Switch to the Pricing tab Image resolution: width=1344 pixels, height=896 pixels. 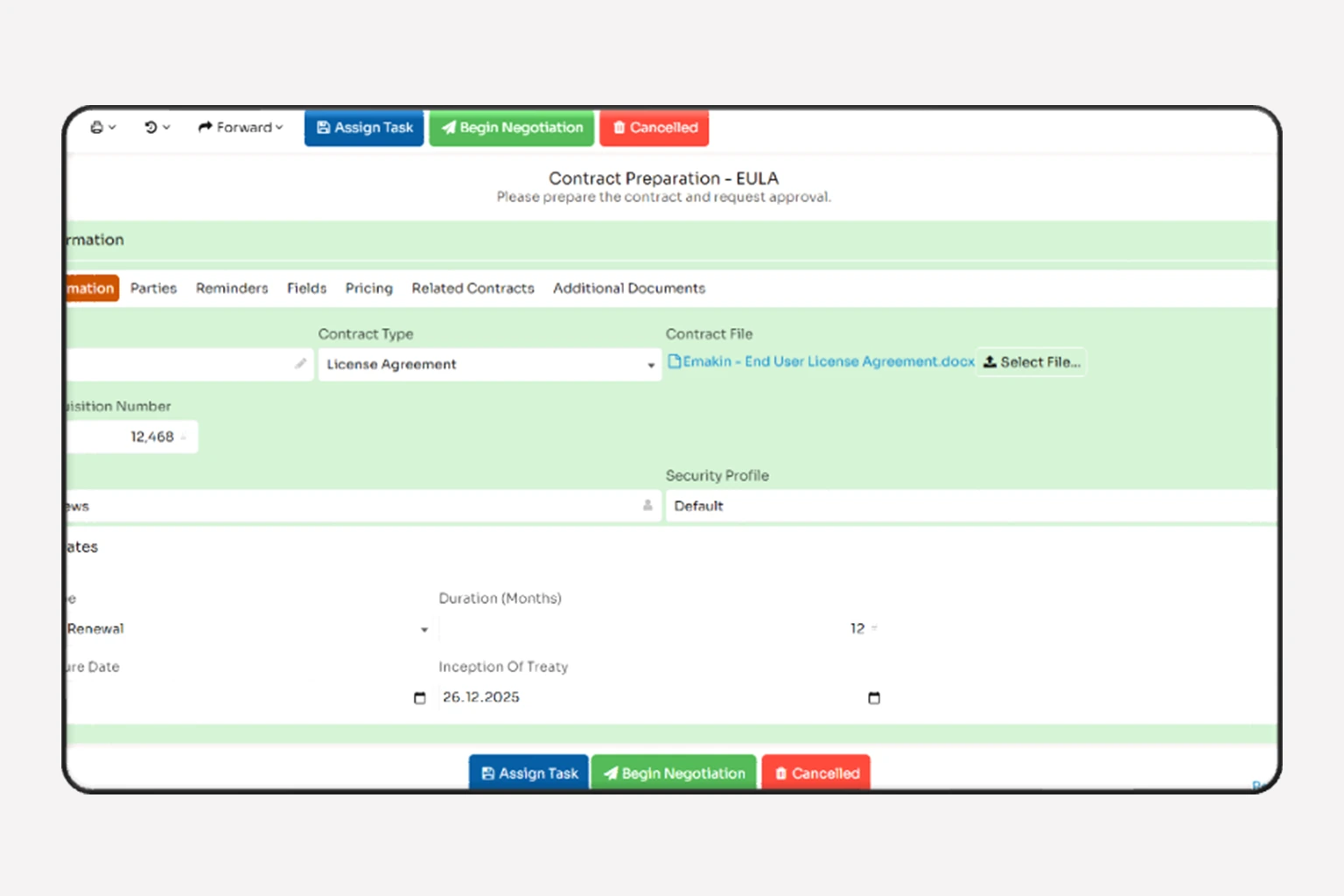tap(368, 288)
